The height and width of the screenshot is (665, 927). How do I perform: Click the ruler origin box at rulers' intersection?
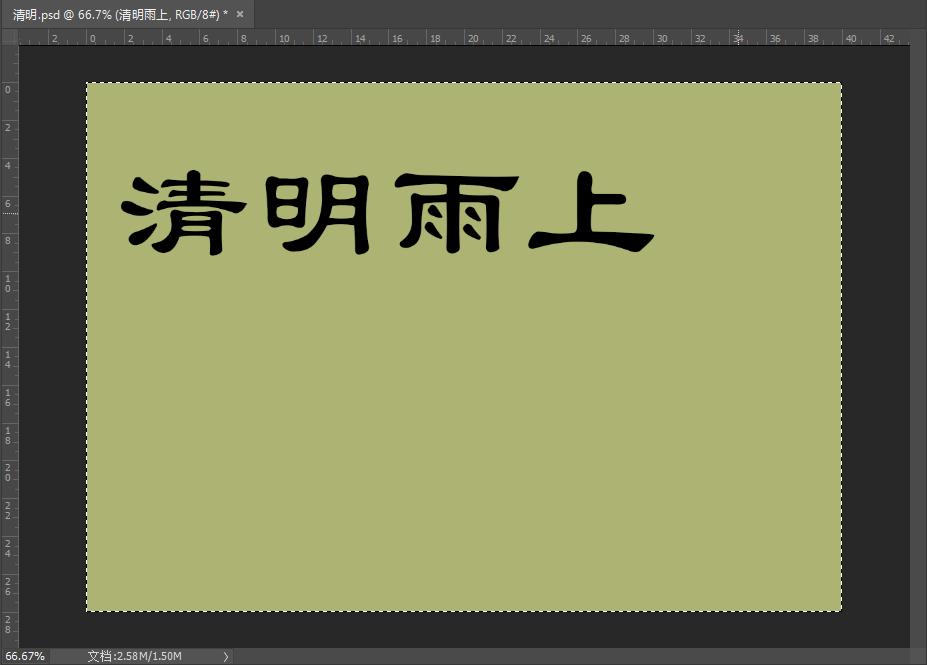pos(10,37)
